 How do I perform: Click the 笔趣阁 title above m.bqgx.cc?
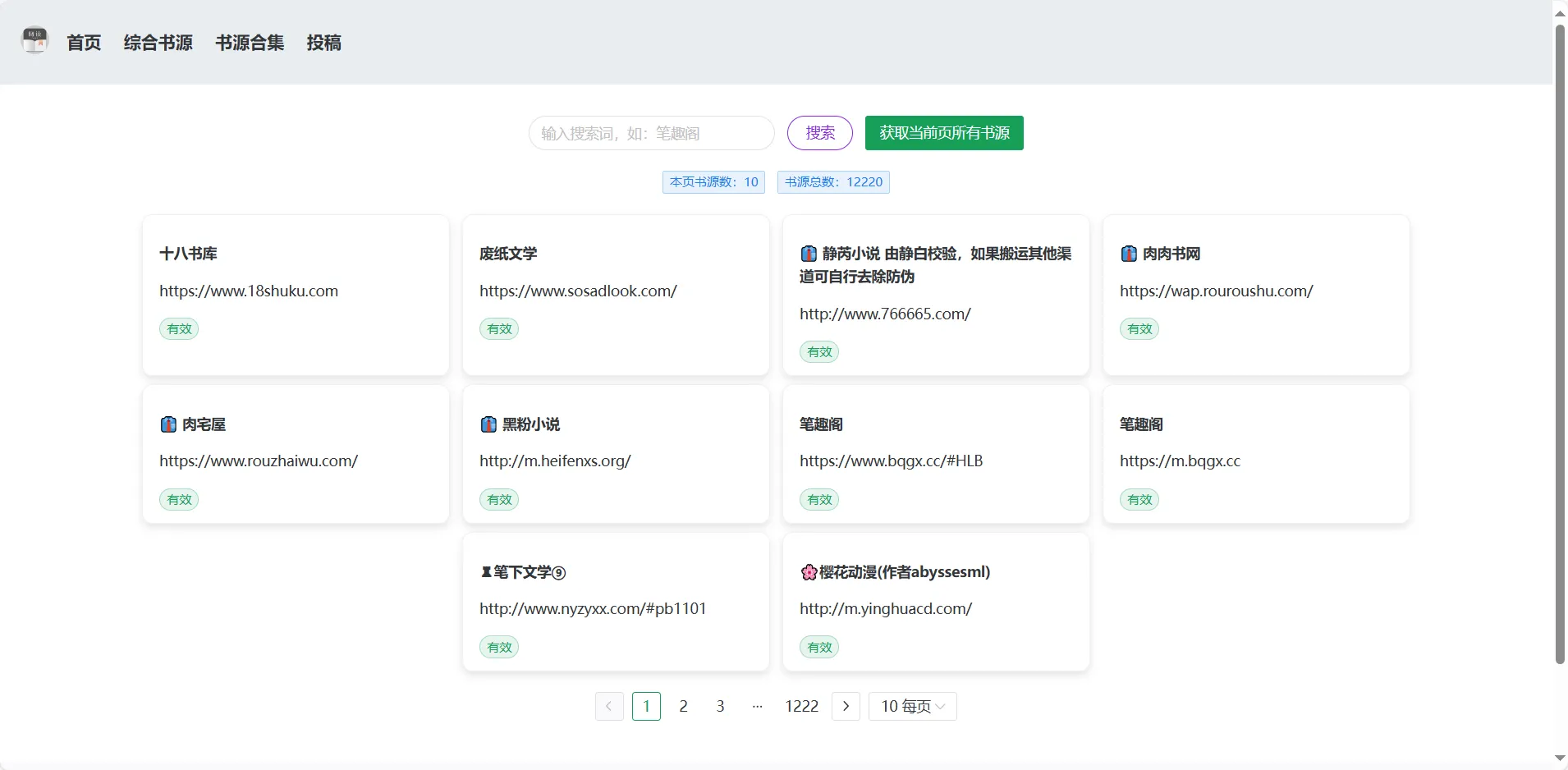(1141, 424)
